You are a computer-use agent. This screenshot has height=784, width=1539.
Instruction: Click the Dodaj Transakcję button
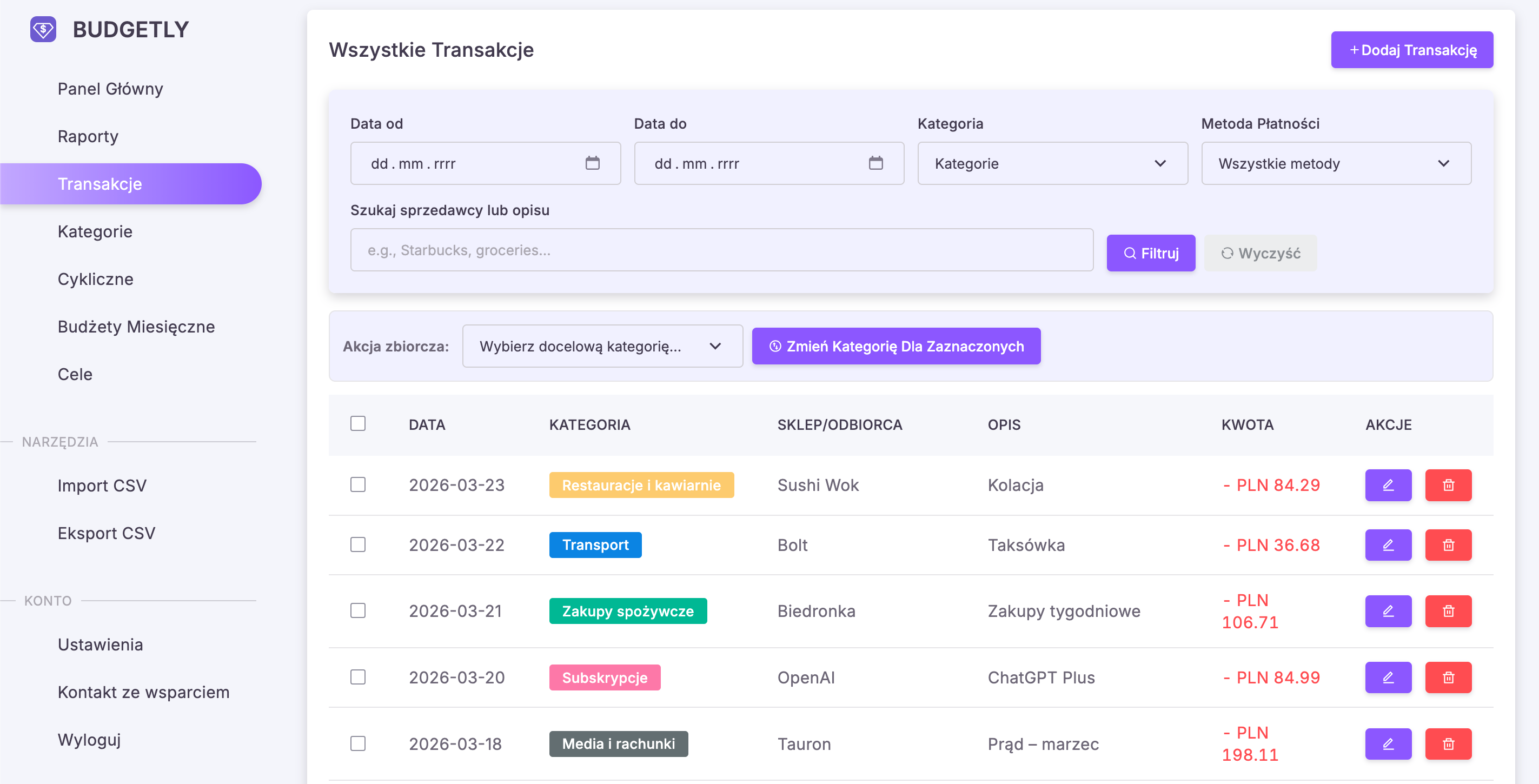tap(1412, 50)
